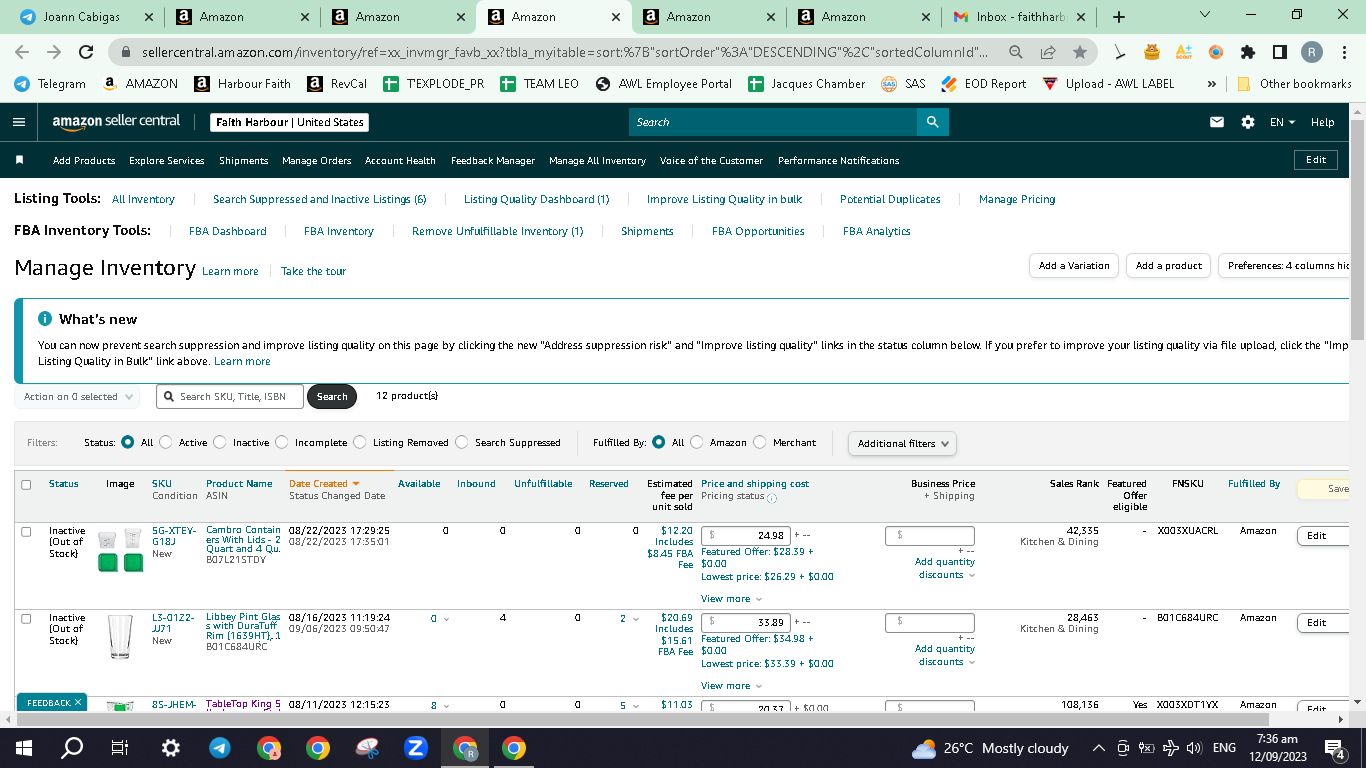Viewport: 1366px width, 768px height.
Task: Open a new browser tab
Action: (x=1119, y=17)
